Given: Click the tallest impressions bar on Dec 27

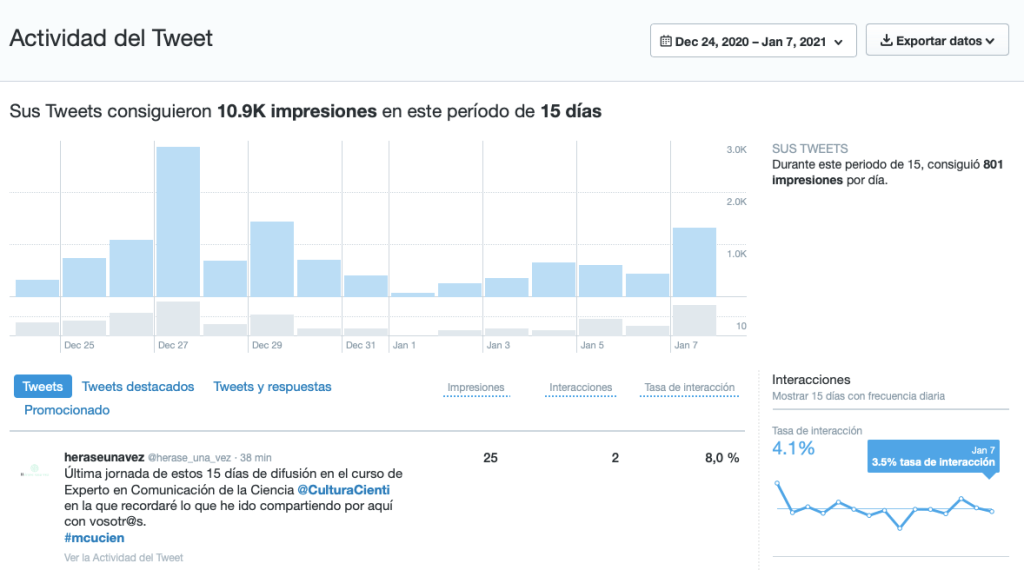Looking at the screenshot, I should click(x=178, y=222).
